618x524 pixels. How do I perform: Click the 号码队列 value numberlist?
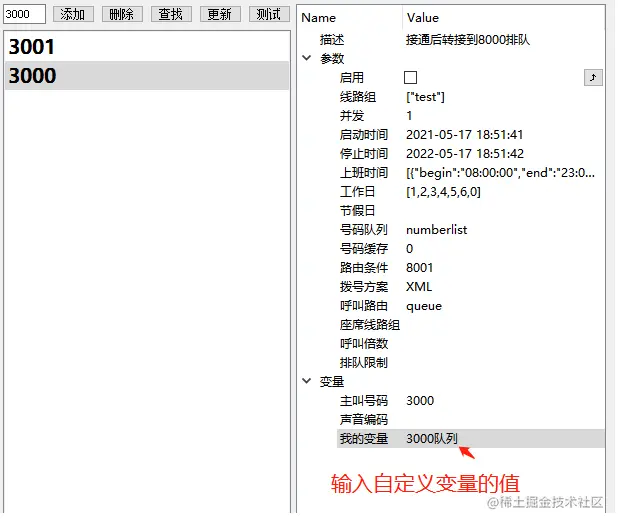click(436, 230)
